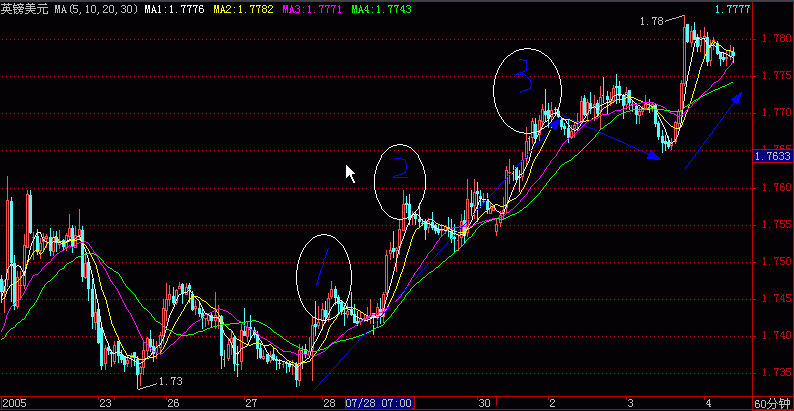Screen dimensions: 794x411
Task: Select the MA4:1.7743 green moving average label
Action: 381,9
